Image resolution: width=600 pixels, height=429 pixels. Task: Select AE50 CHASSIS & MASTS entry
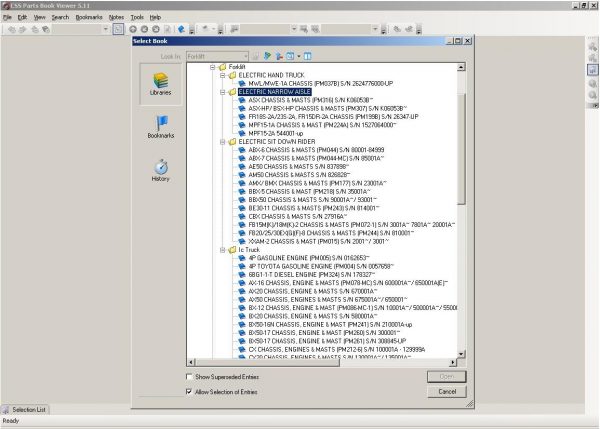298,167
